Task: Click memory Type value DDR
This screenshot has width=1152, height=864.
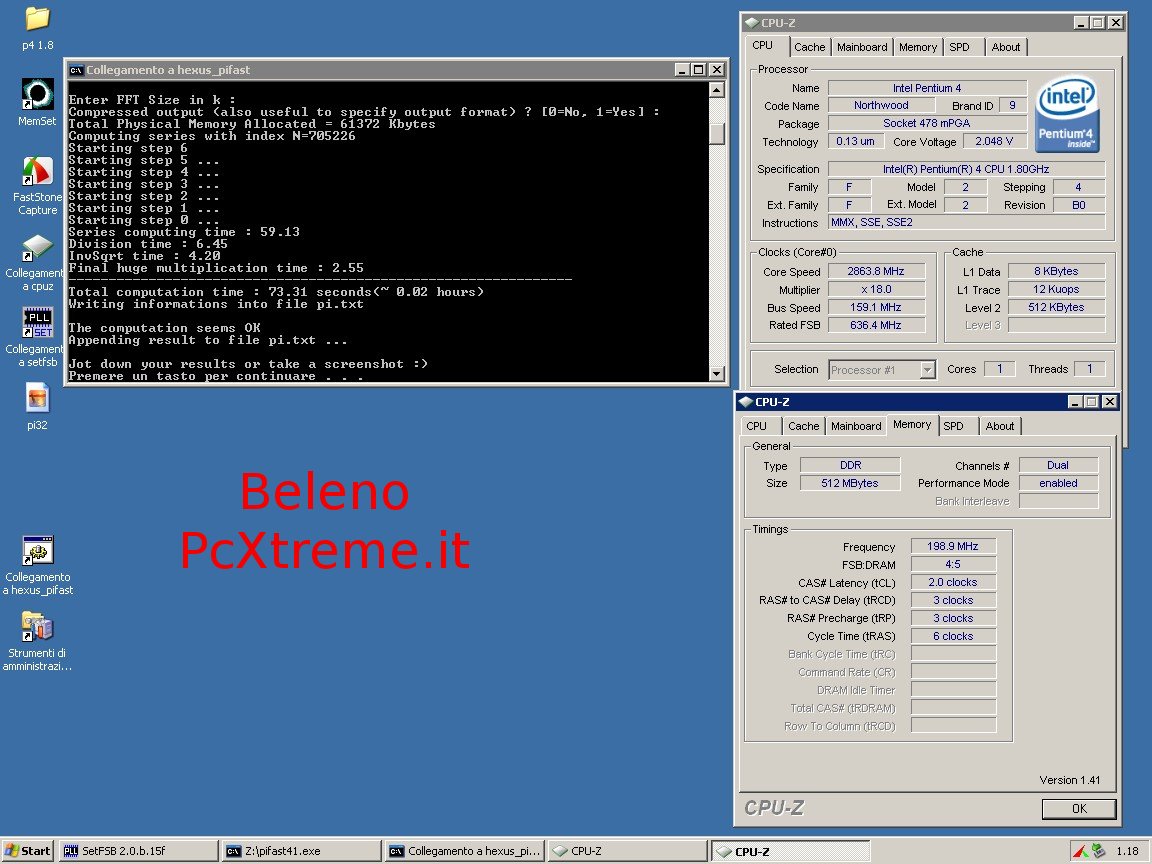Action: (x=850, y=465)
